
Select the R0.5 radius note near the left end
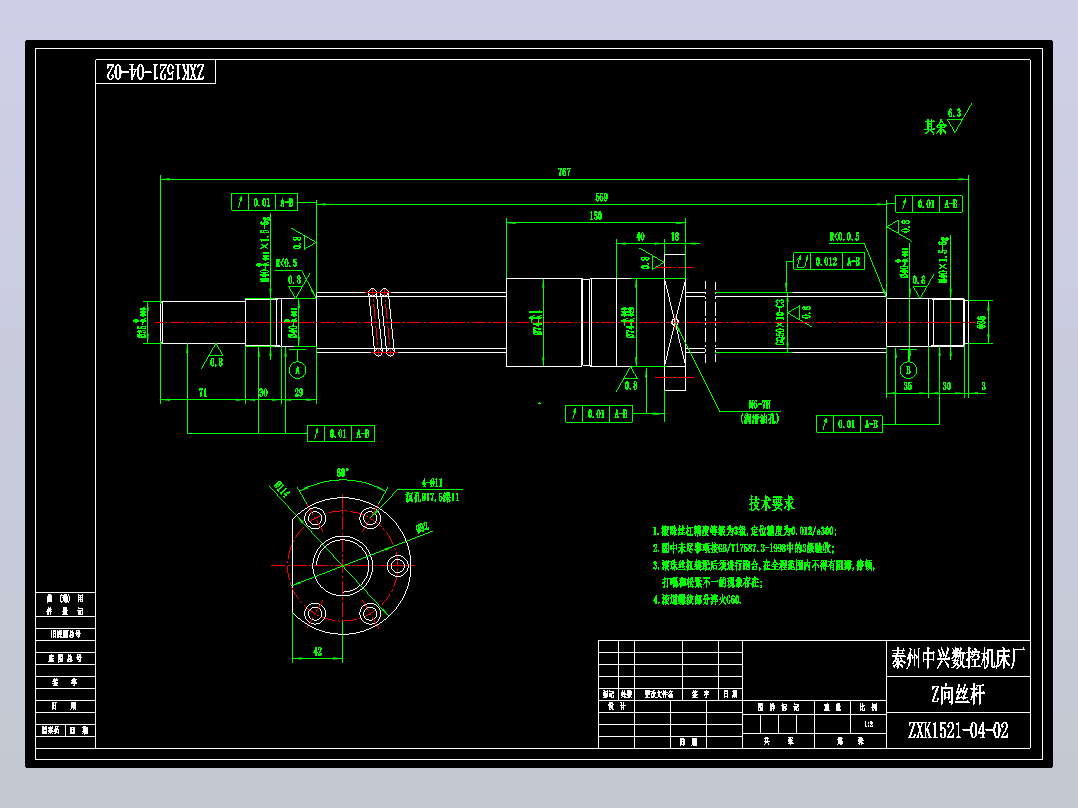click(x=287, y=263)
